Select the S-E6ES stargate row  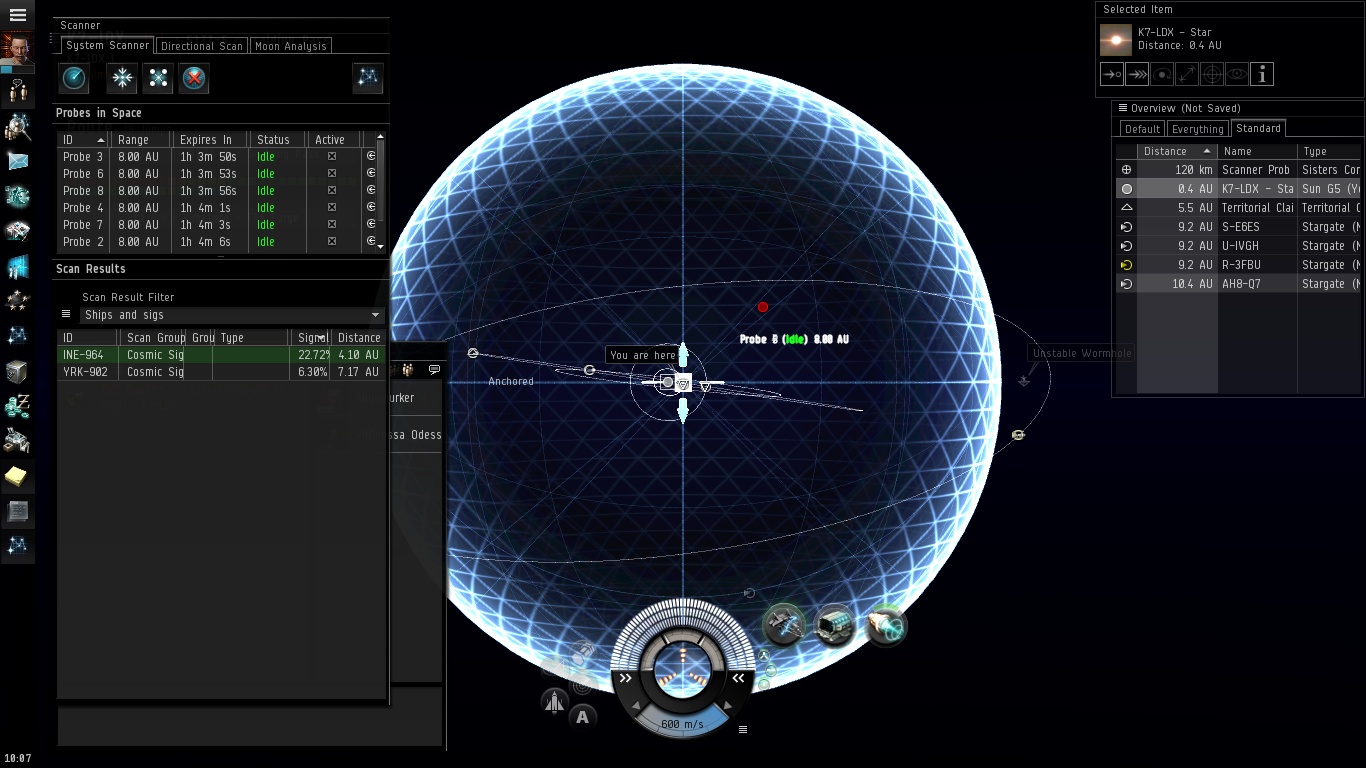[1240, 227]
